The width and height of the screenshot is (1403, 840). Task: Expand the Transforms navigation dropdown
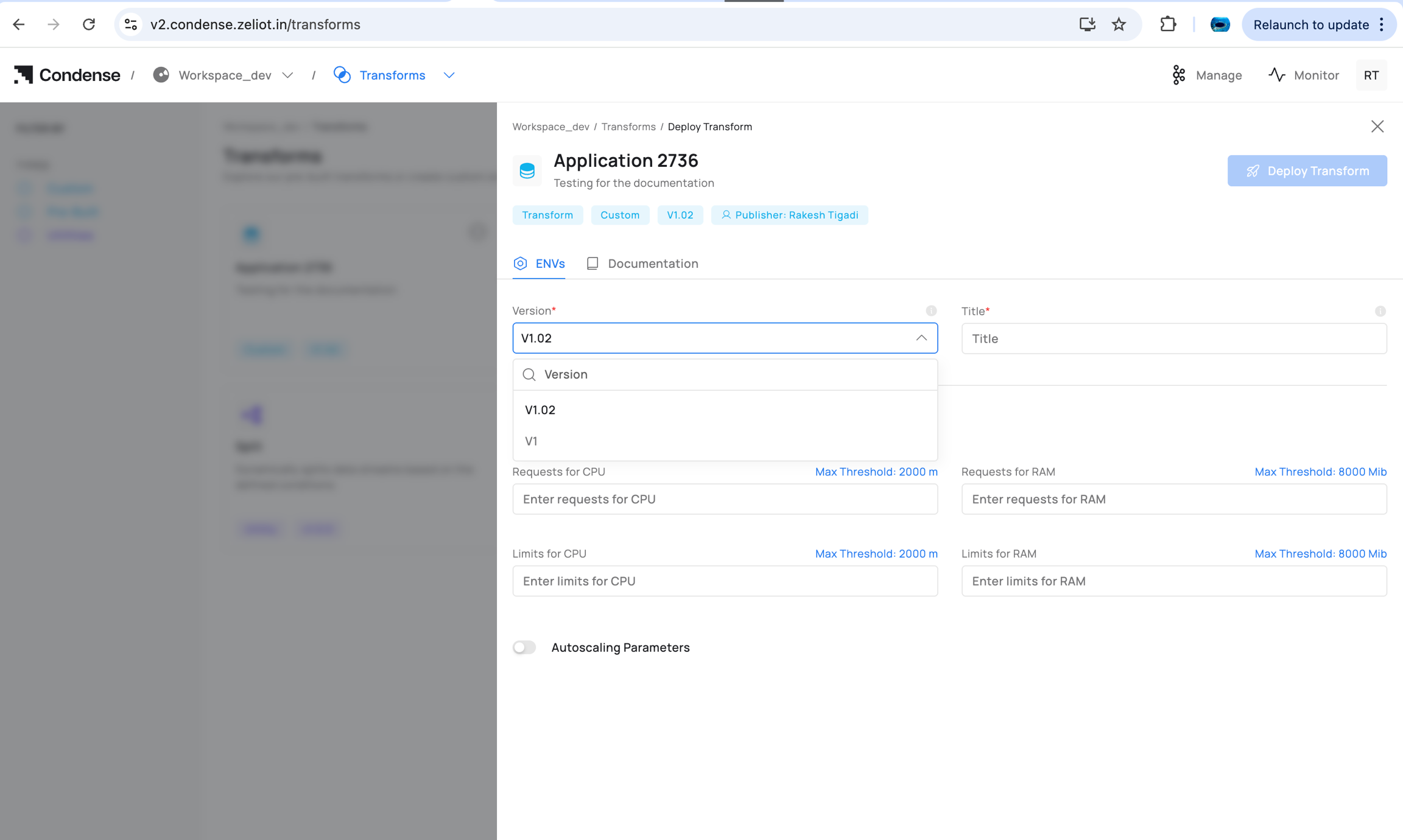(x=449, y=75)
